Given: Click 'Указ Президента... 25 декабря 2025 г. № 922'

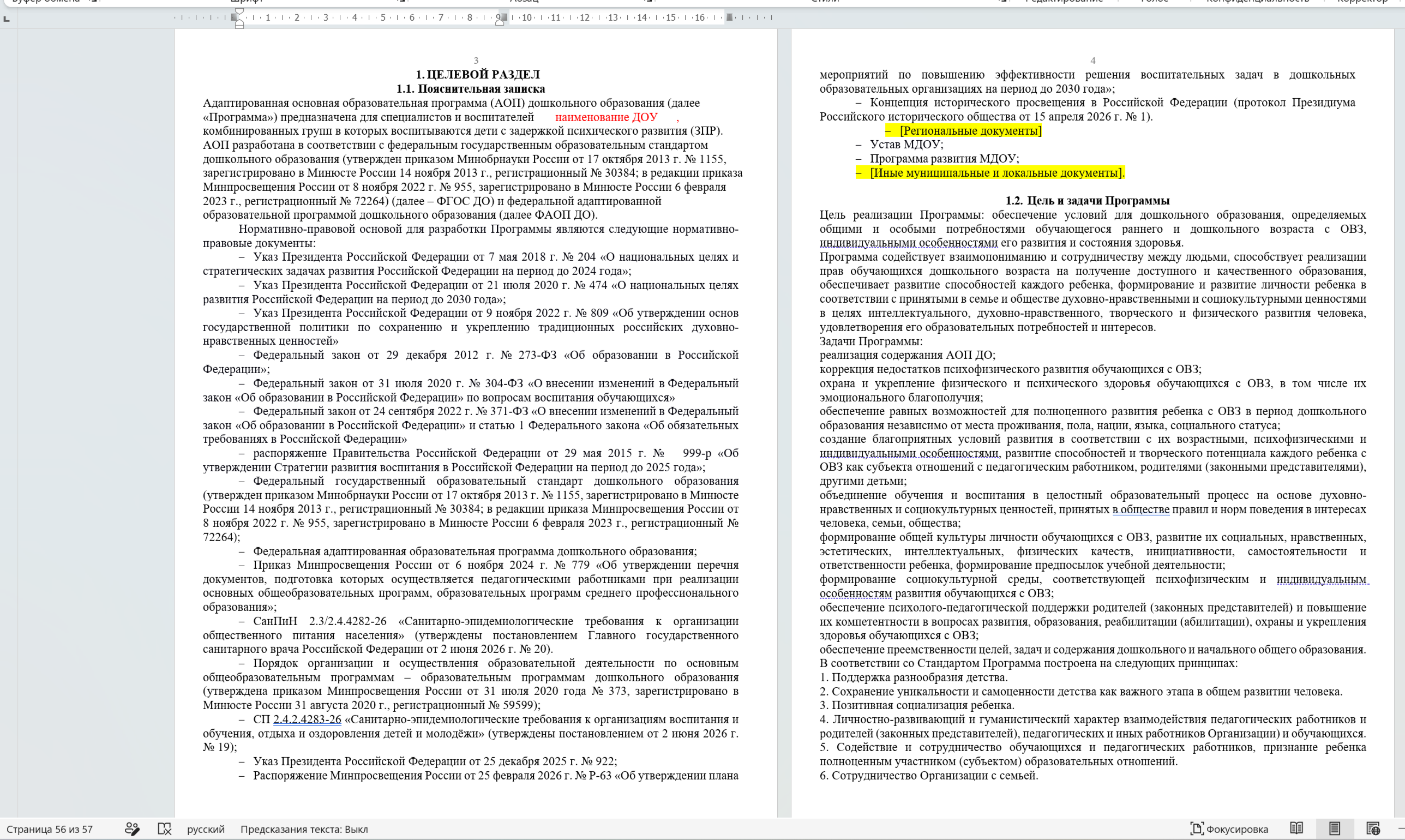Looking at the screenshot, I should (x=435, y=761).
